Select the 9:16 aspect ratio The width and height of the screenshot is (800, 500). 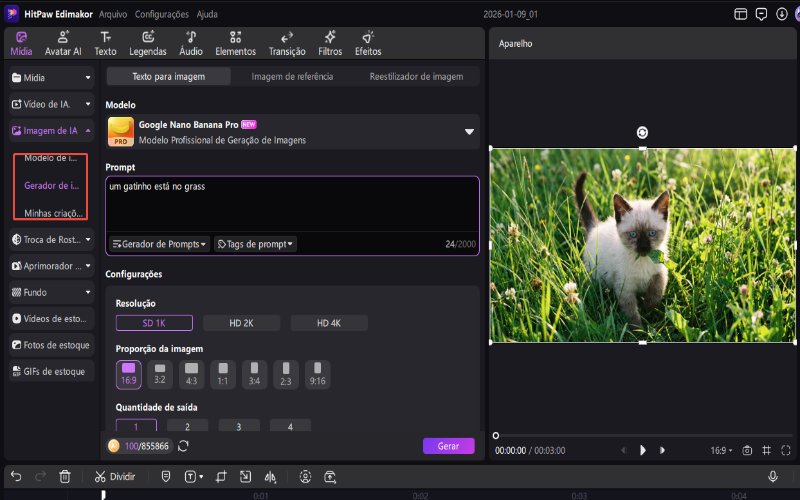(317, 374)
